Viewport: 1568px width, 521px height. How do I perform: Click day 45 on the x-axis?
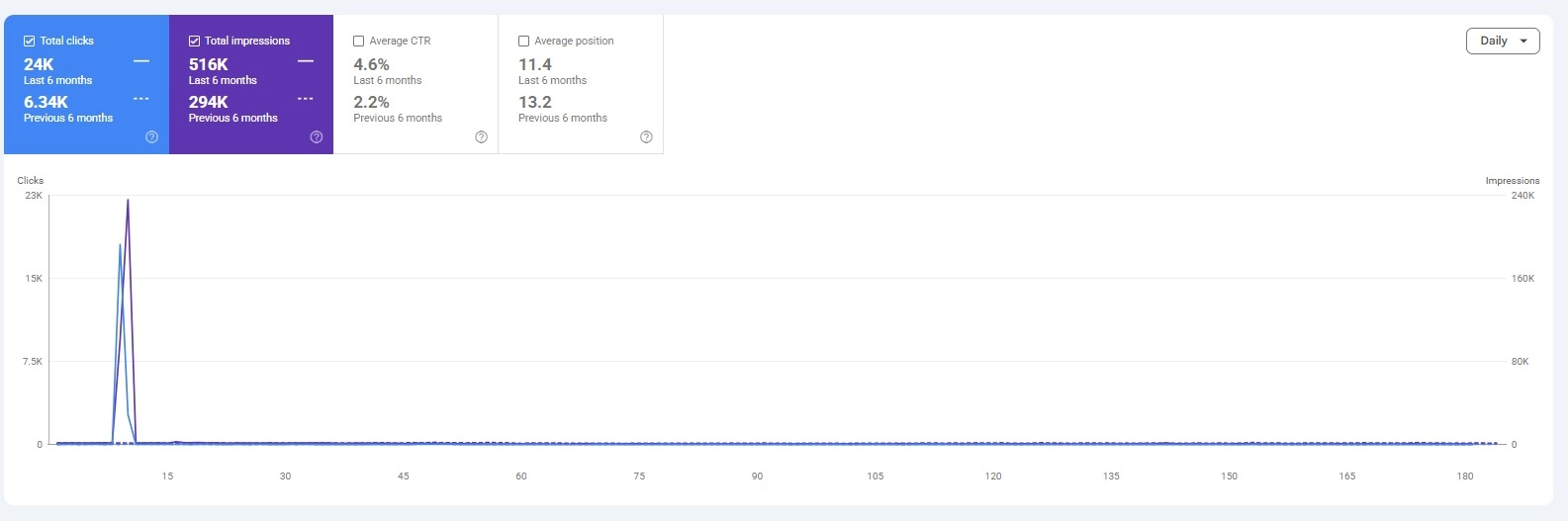(403, 477)
